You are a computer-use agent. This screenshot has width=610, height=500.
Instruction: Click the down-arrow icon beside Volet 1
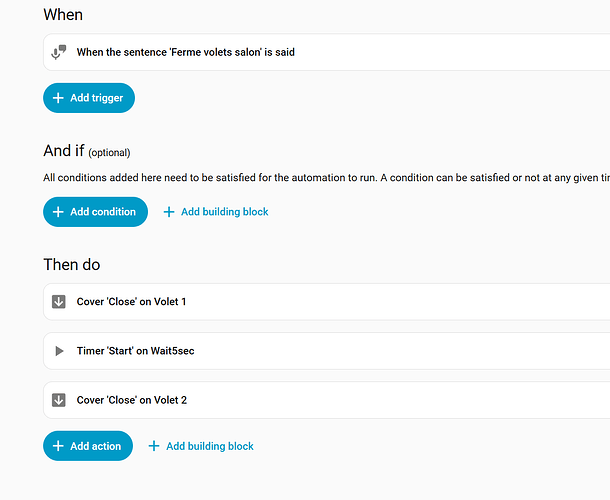point(59,302)
